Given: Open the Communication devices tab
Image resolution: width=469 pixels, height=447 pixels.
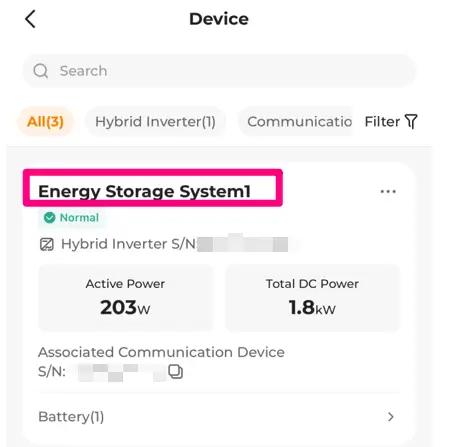Looking at the screenshot, I should coord(295,122).
